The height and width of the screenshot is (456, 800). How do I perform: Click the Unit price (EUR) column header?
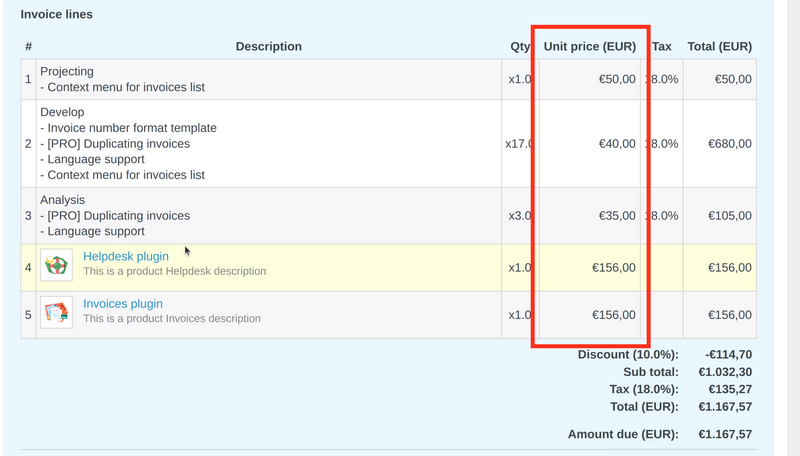tap(589, 47)
